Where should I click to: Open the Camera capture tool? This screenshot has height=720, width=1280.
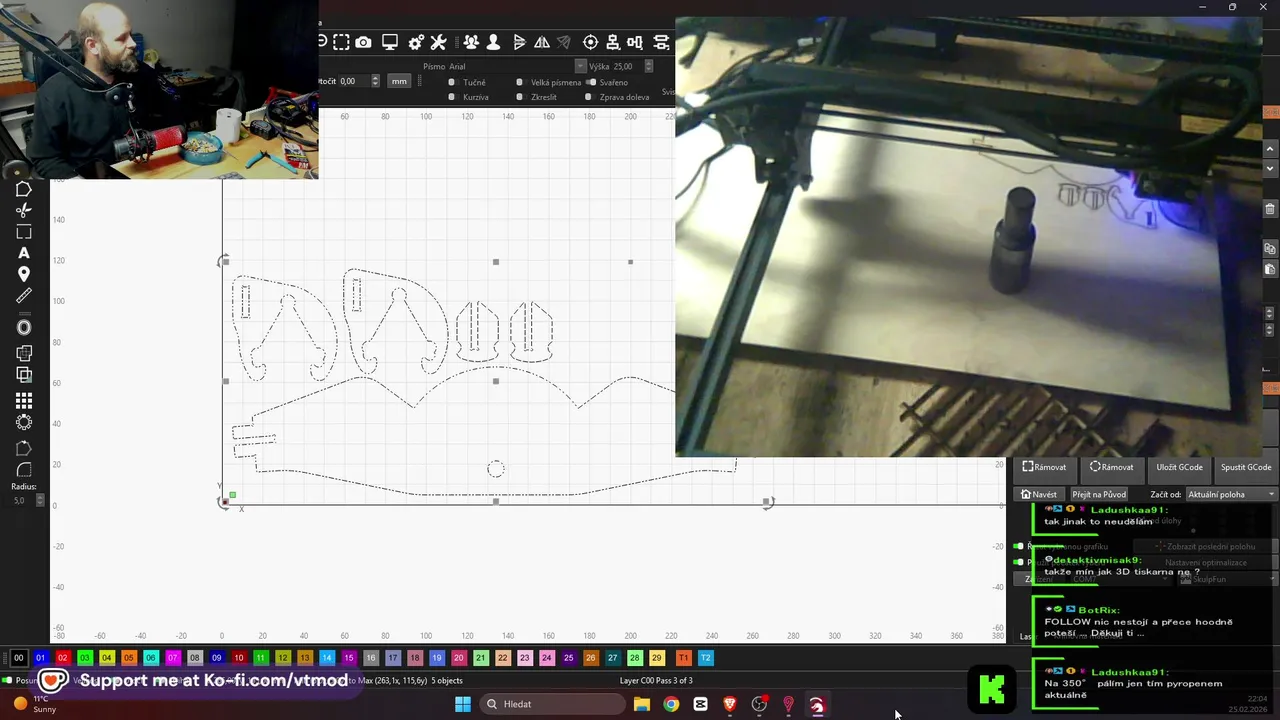click(x=363, y=42)
